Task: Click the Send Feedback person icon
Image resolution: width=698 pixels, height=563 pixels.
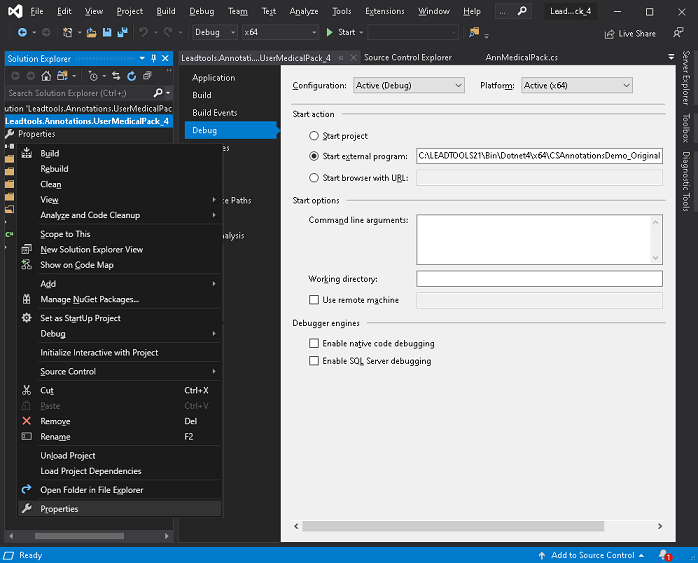Action: point(678,32)
